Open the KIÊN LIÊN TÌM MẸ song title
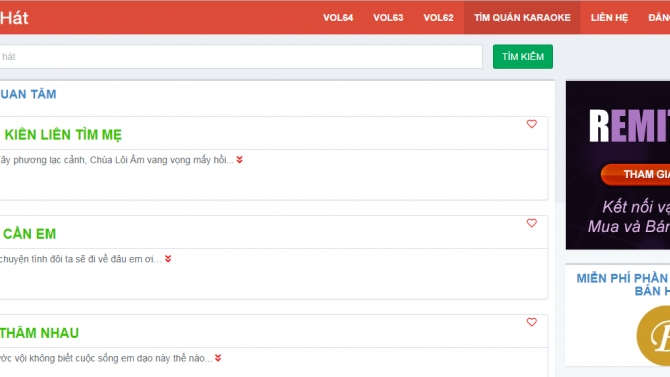Screen dimensions: 670x377 [63, 135]
